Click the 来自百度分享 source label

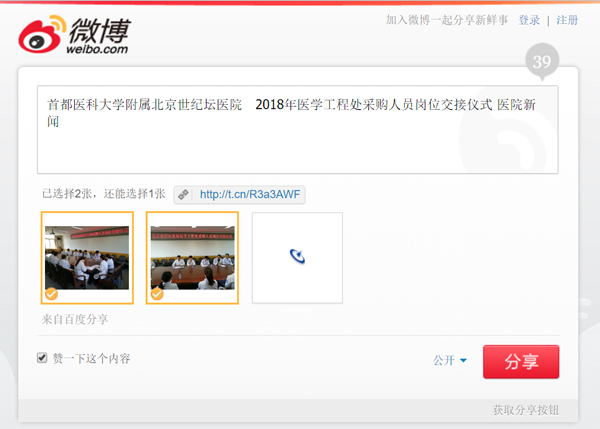coord(75,319)
